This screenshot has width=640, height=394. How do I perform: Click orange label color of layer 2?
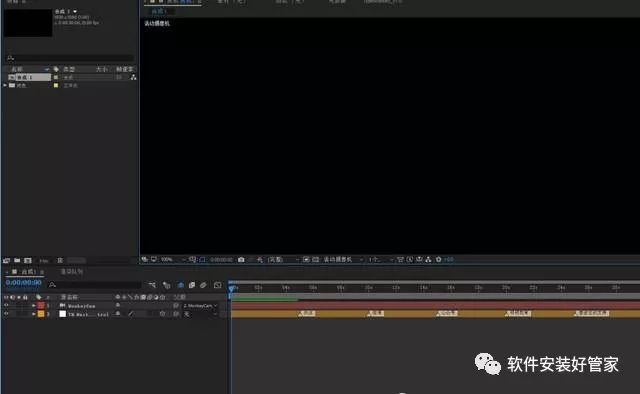click(41, 314)
